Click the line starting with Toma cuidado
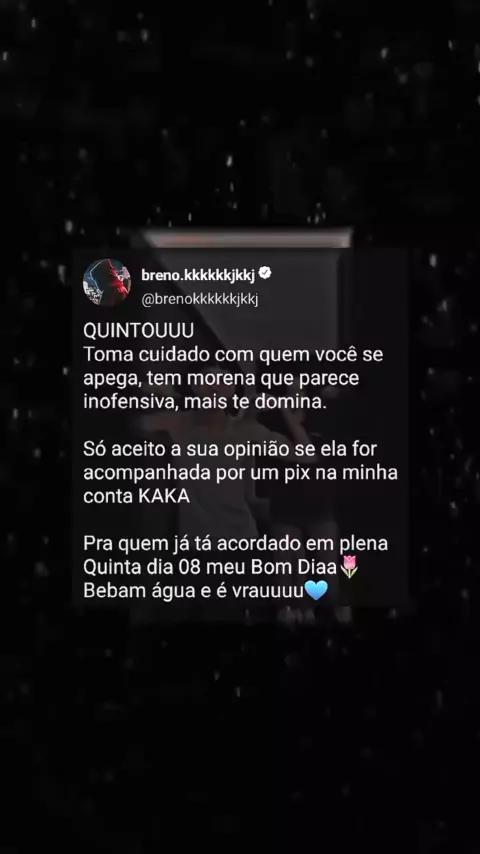 [x=233, y=355]
